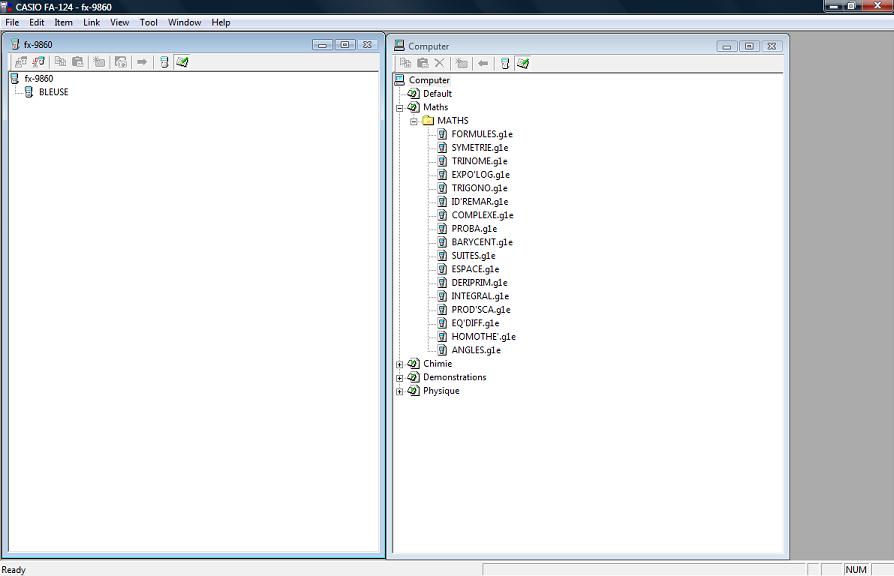Select the HOMOTHE'.g1e file

(x=483, y=336)
